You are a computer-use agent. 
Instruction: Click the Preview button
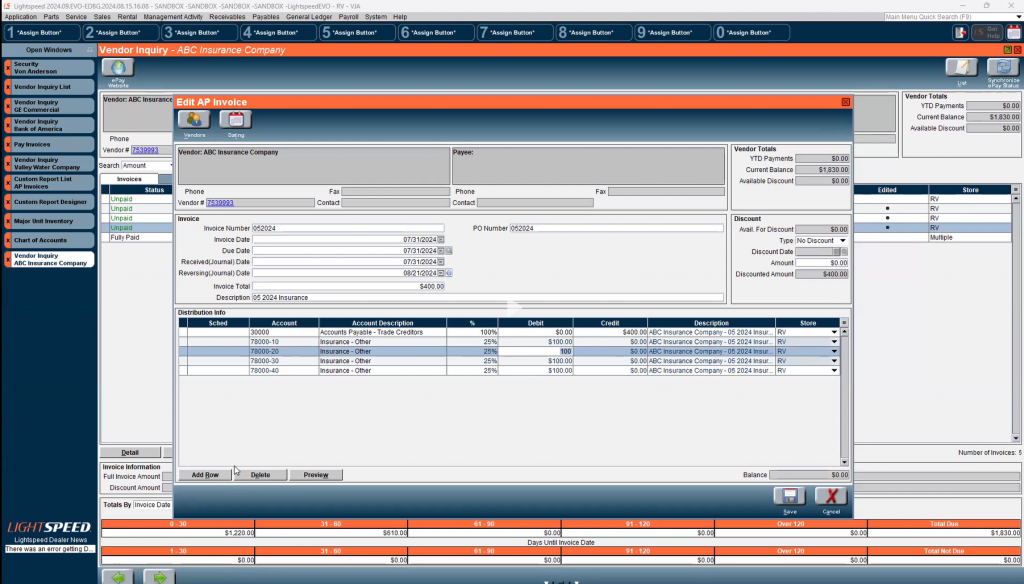coord(316,475)
